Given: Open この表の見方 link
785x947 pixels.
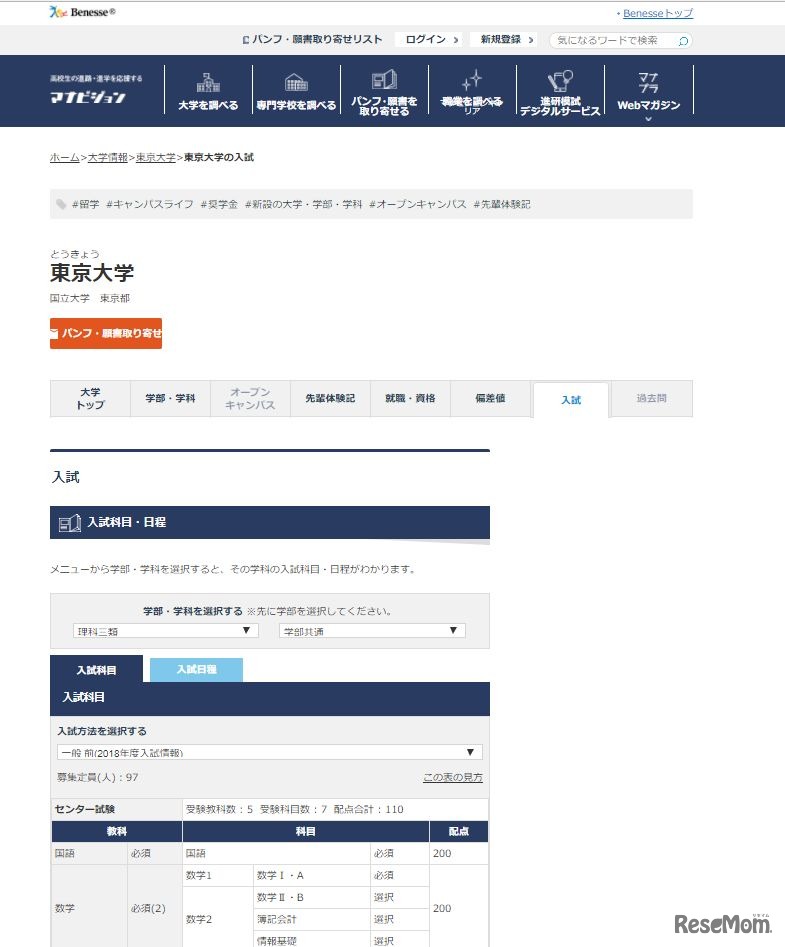Looking at the screenshot, I should click(x=453, y=777).
